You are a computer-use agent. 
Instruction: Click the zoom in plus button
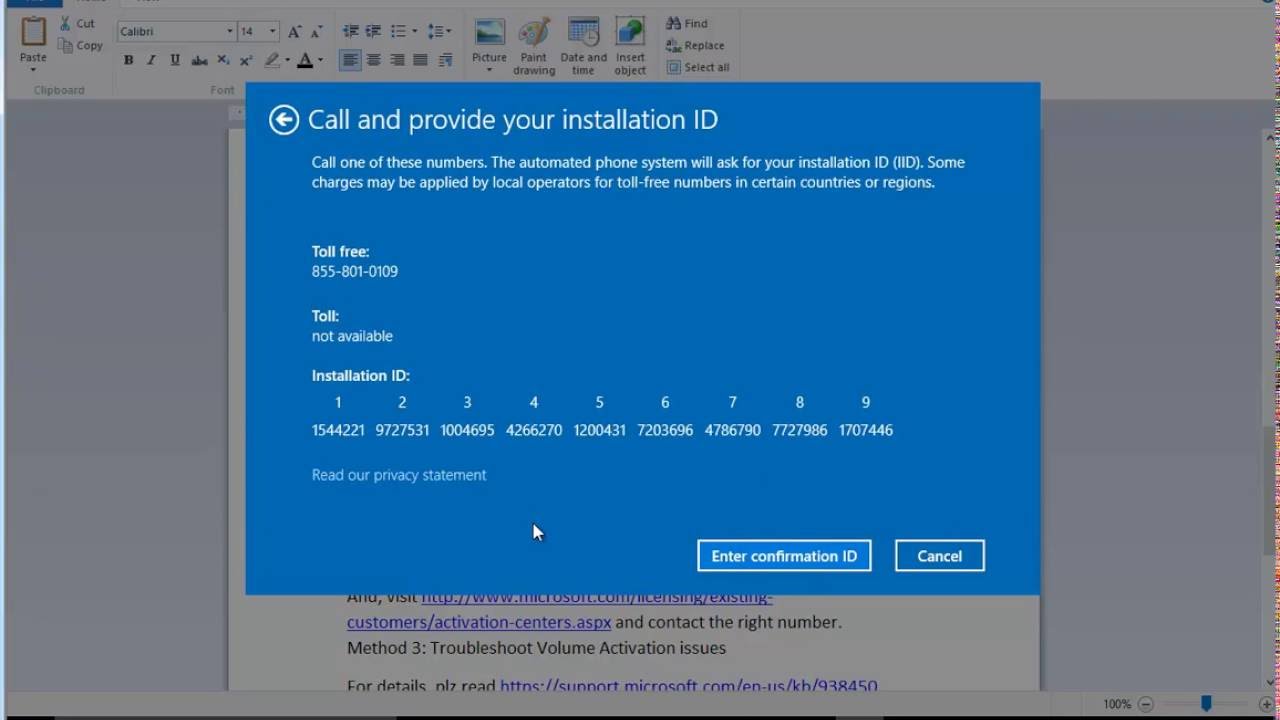(x=1266, y=704)
